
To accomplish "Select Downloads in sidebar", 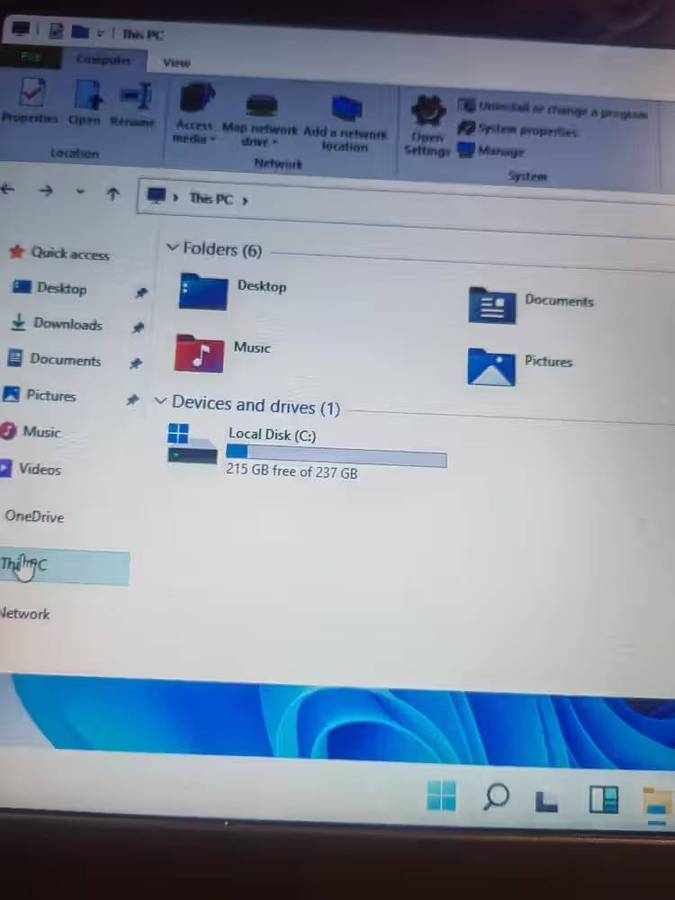I will tap(57, 323).
